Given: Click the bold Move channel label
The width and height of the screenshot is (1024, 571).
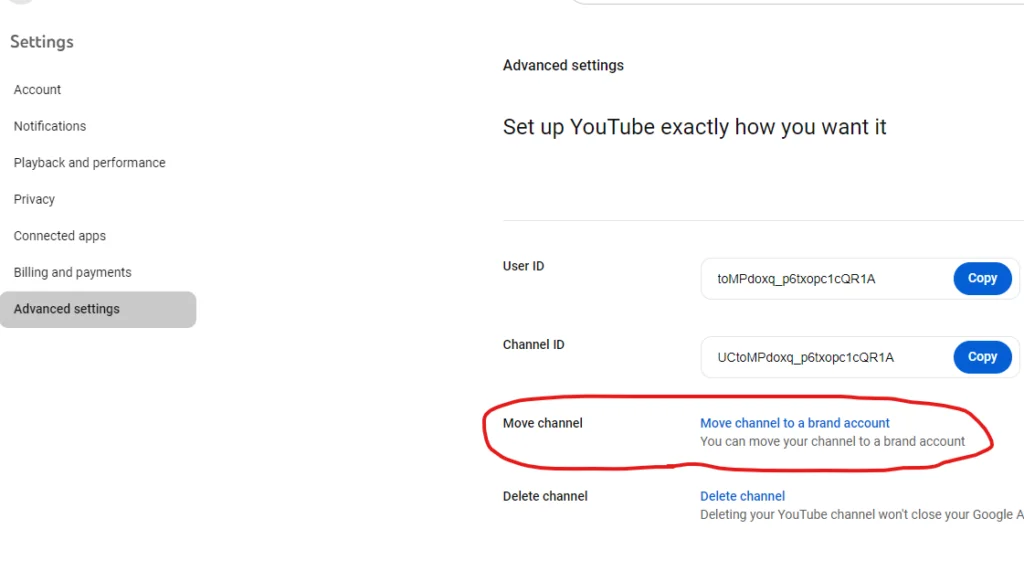Looking at the screenshot, I should pyautogui.click(x=542, y=423).
